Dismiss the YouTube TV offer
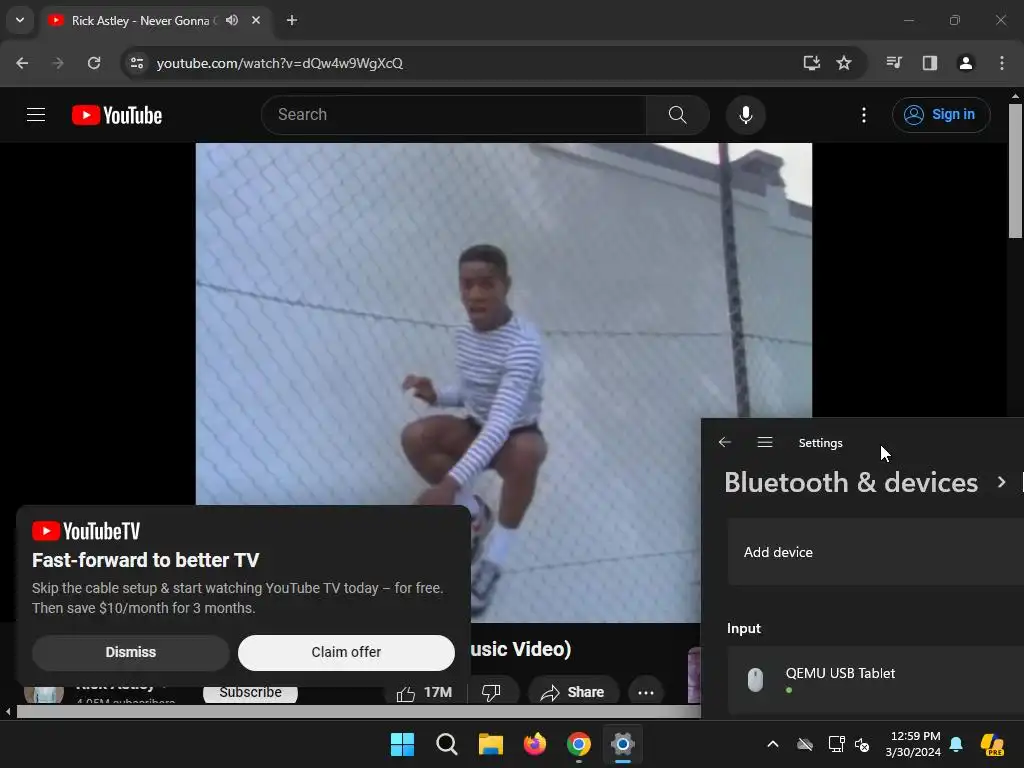 pos(131,652)
